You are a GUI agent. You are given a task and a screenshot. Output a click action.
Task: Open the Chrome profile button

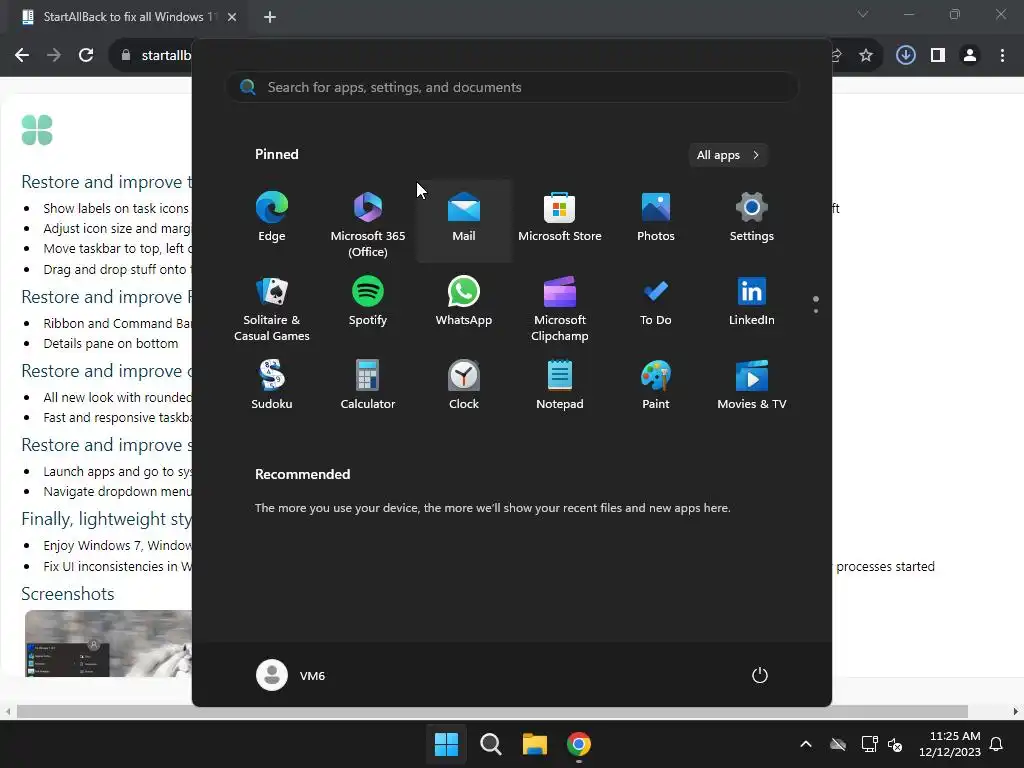pos(970,56)
